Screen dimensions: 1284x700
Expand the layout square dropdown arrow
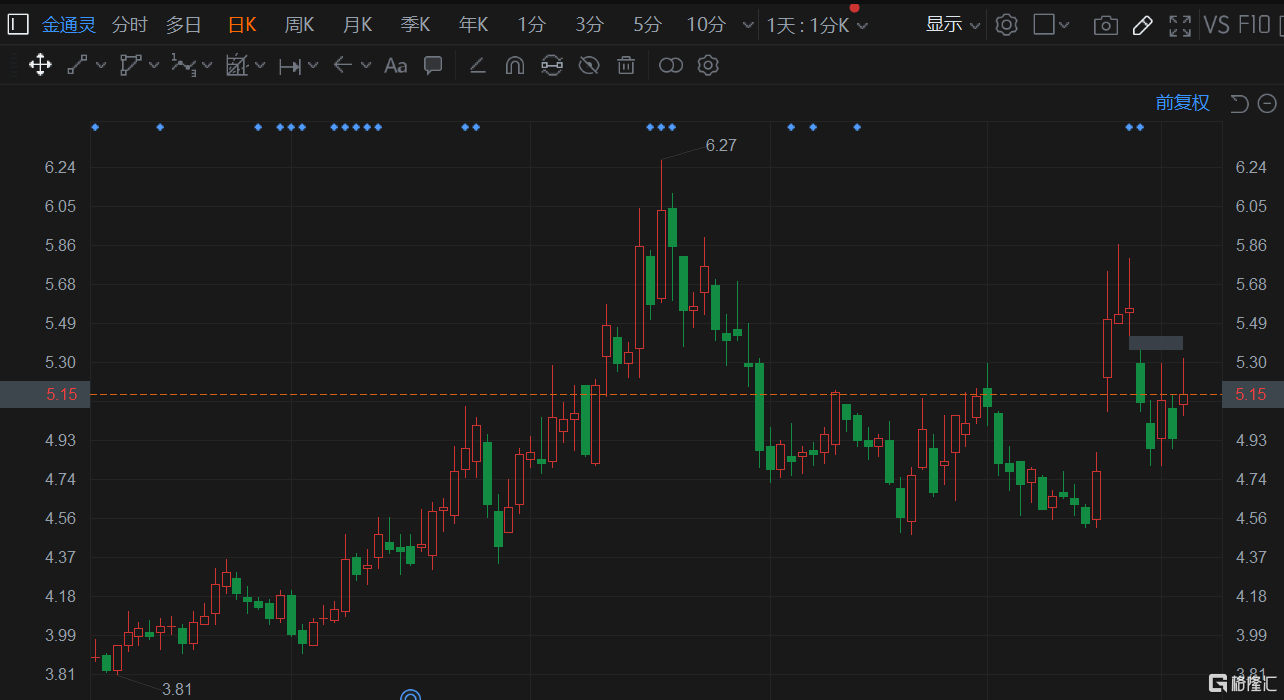[1065, 25]
